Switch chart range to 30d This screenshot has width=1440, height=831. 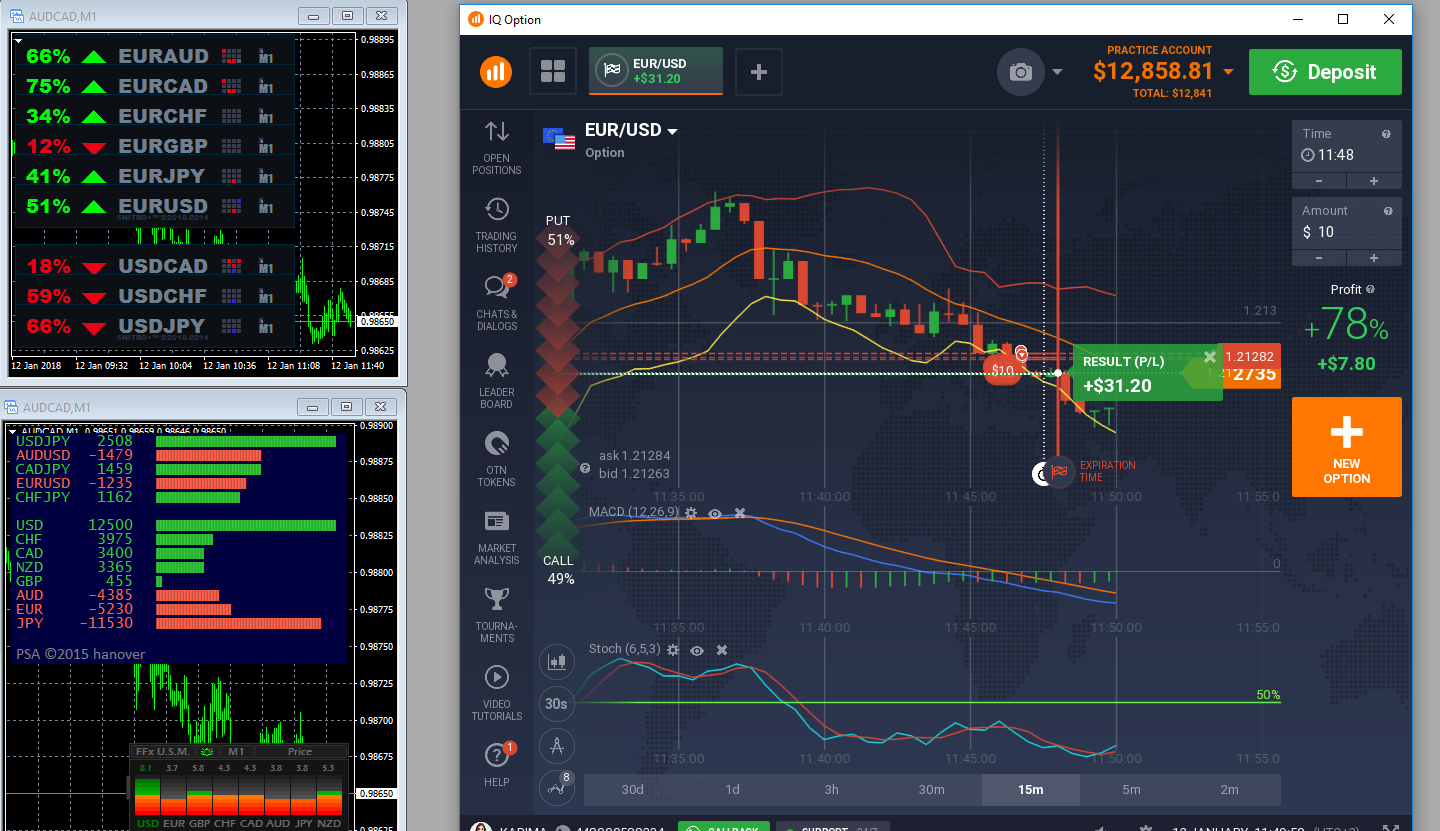[633, 789]
